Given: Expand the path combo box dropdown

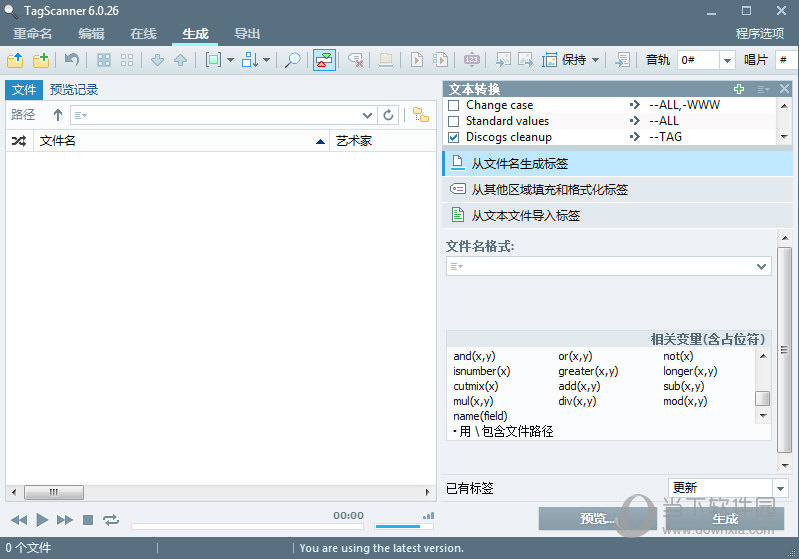Looking at the screenshot, I should tap(367, 115).
